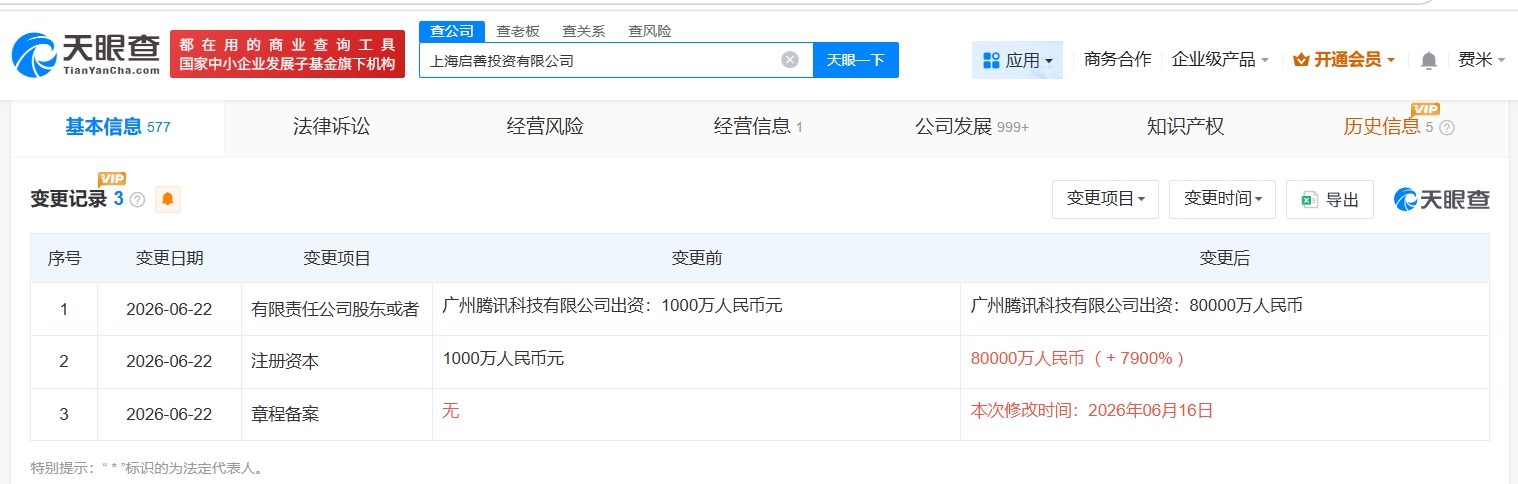Select the 注册资本 change item cell
This screenshot has width=1518, height=484.
point(337,362)
